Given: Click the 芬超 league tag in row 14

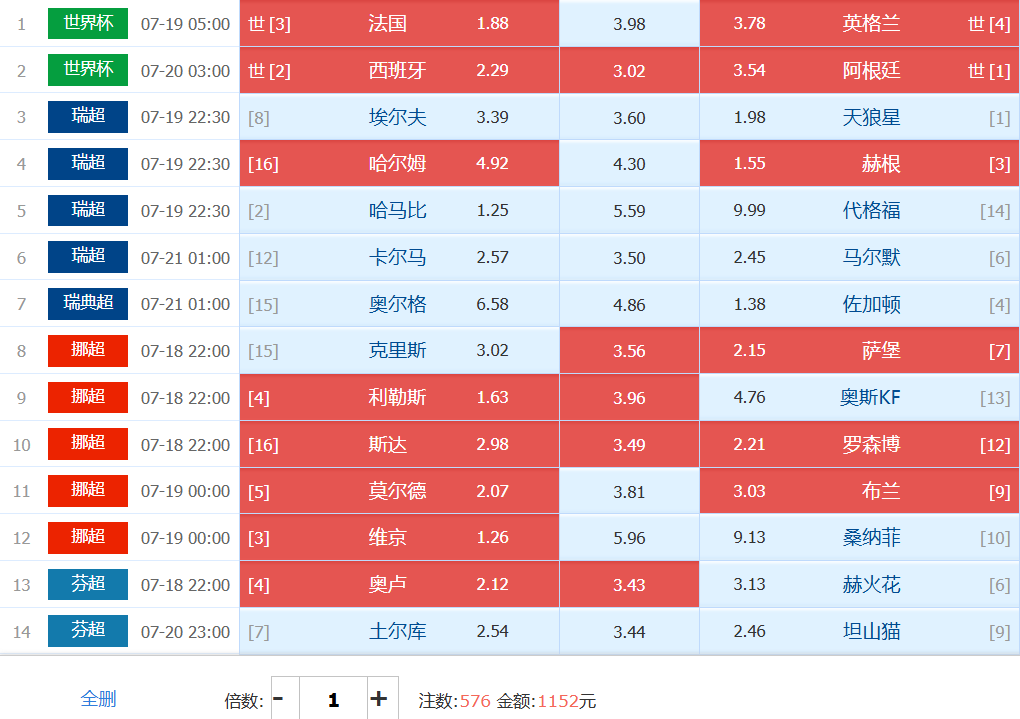Looking at the screenshot, I should (x=88, y=631).
